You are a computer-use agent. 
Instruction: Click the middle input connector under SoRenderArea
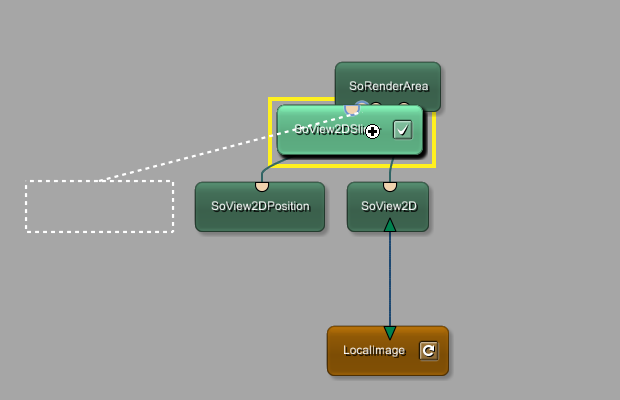377,105
